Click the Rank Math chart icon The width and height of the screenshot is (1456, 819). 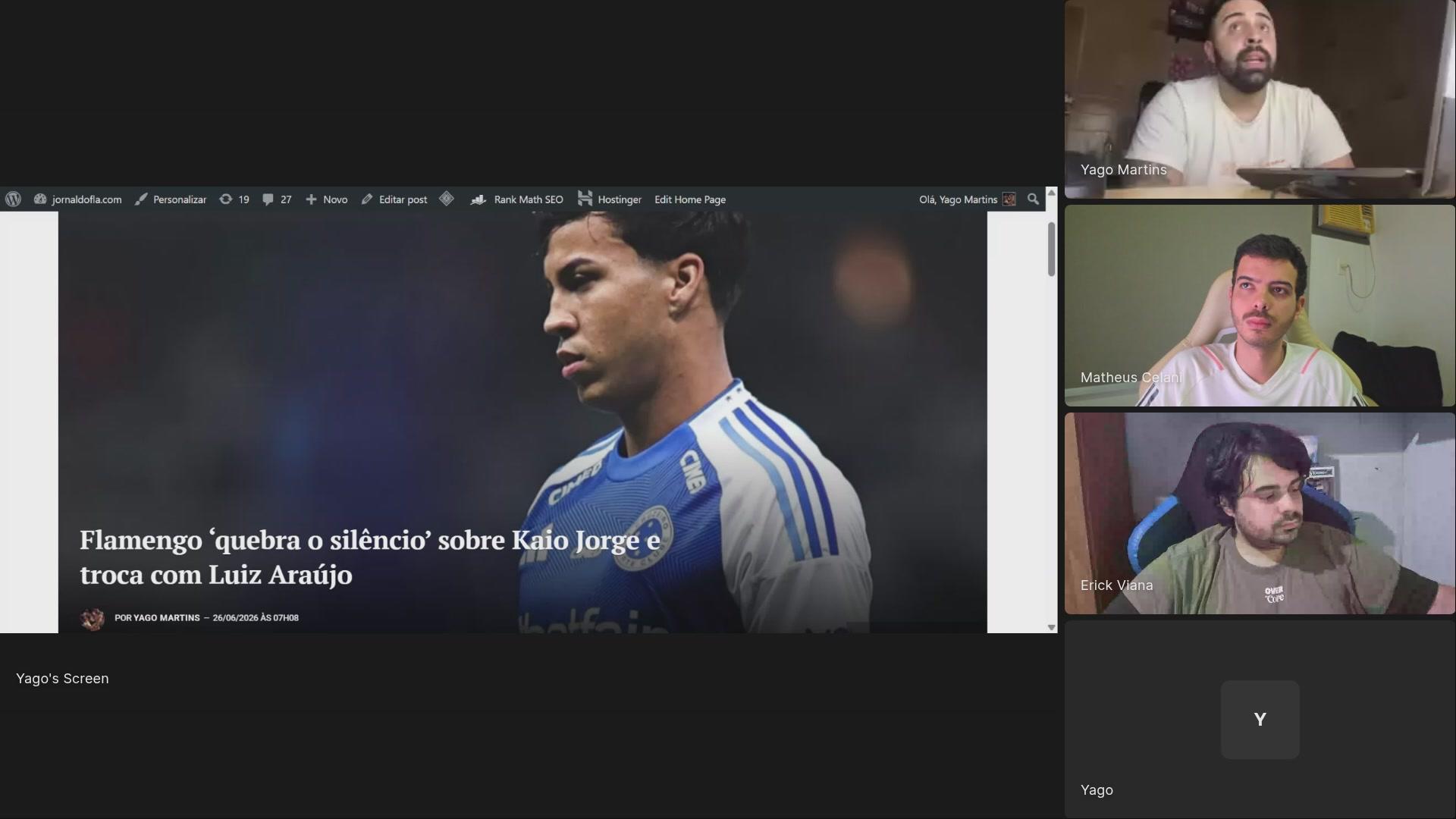coord(478,199)
